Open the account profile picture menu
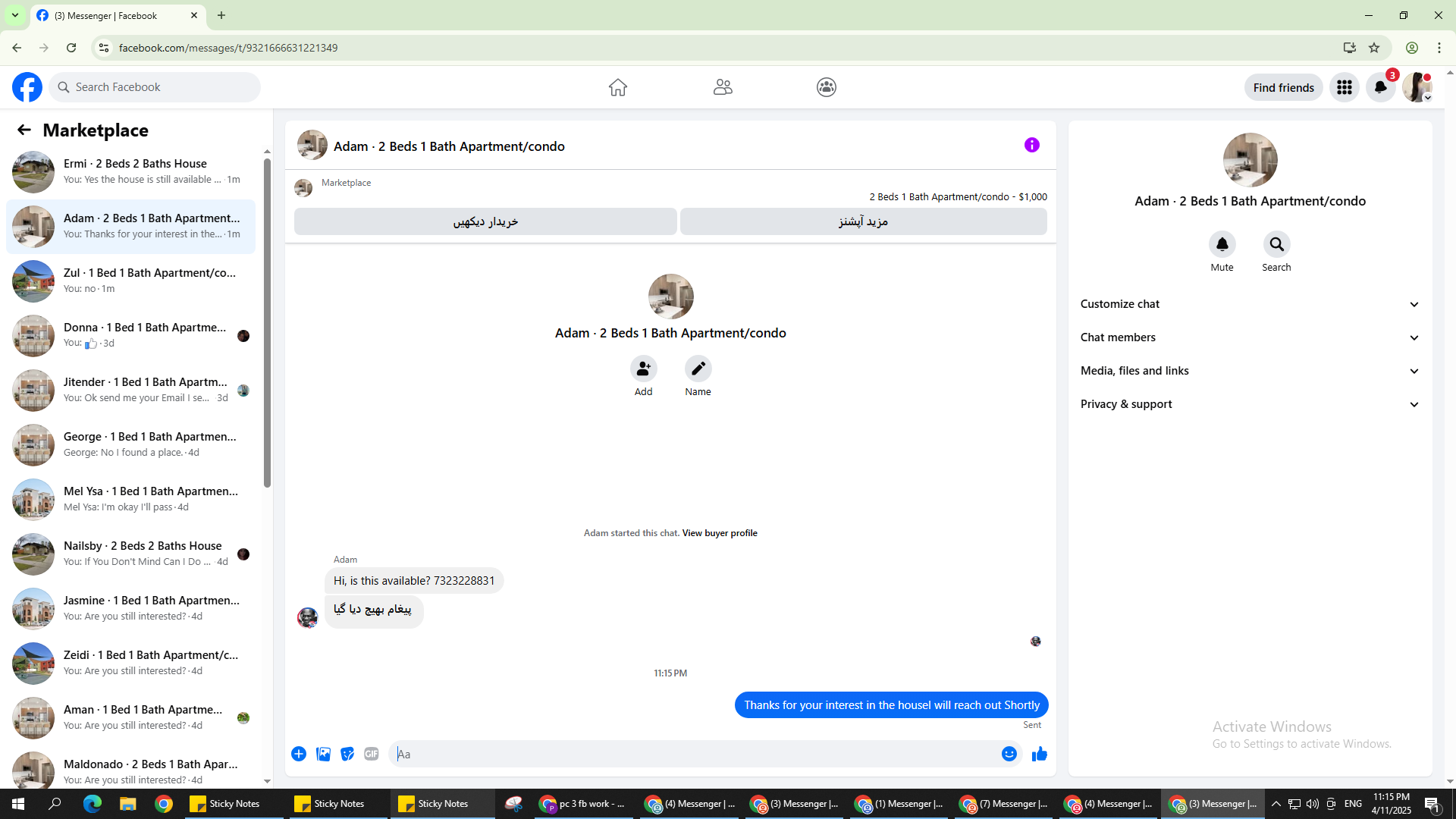 [x=1417, y=87]
